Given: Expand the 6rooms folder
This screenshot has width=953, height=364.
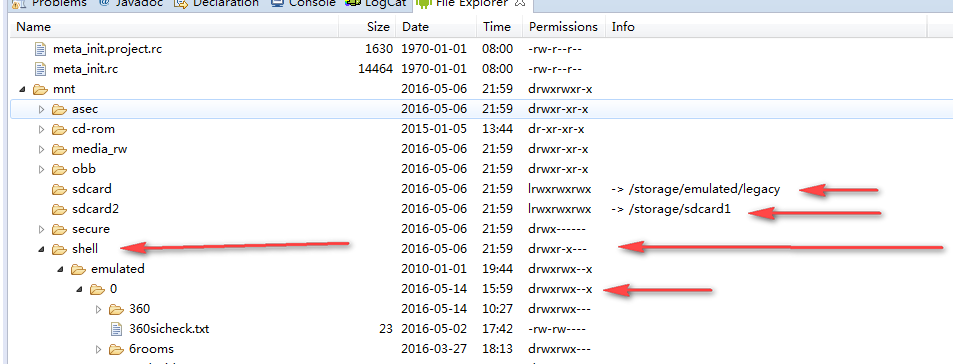Looking at the screenshot, I should point(99,349).
